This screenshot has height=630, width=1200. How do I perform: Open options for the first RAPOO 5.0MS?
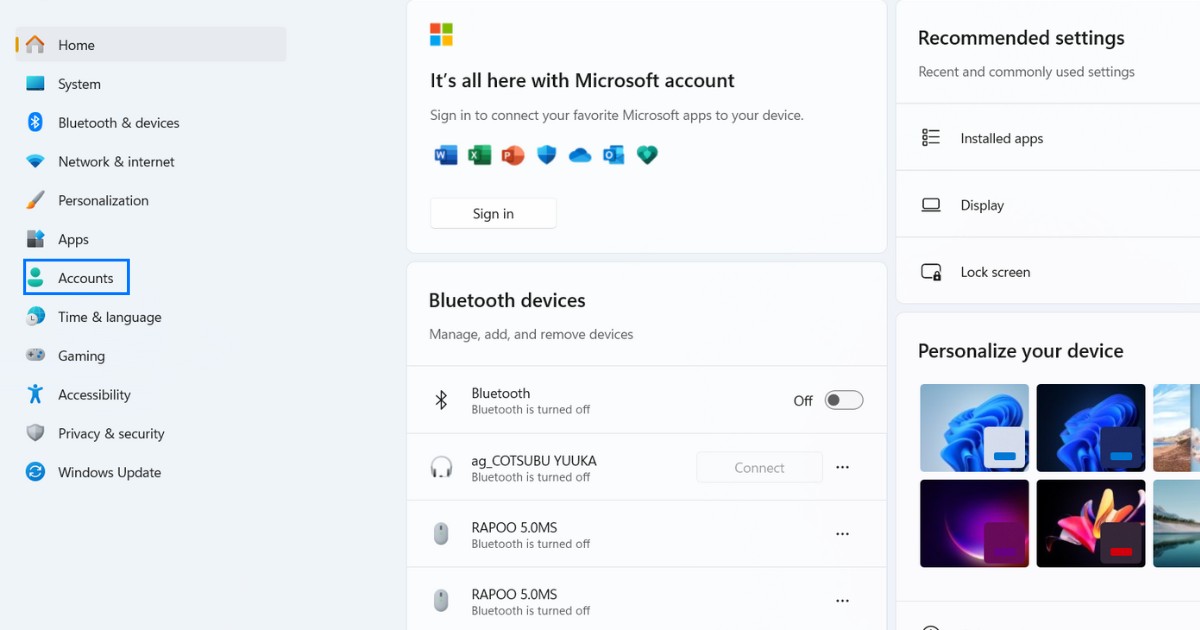pos(842,533)
